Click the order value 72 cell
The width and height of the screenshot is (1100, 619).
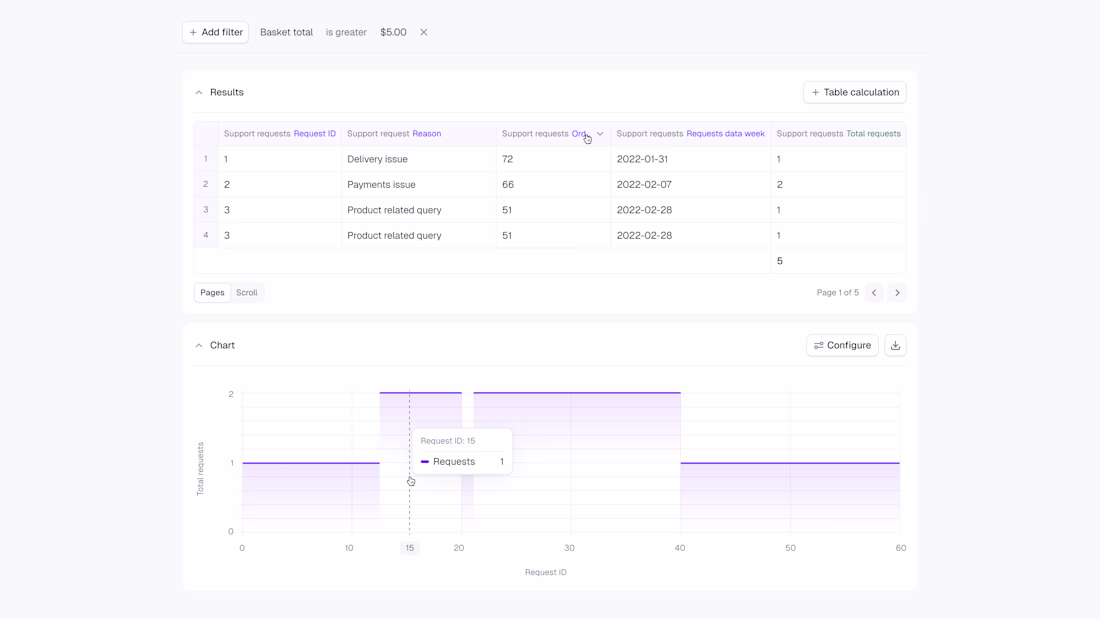(x=554, y=159)
